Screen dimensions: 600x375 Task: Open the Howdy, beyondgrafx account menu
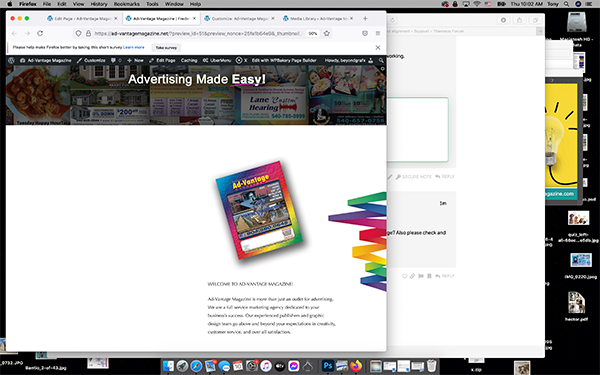tap(349, 60)
